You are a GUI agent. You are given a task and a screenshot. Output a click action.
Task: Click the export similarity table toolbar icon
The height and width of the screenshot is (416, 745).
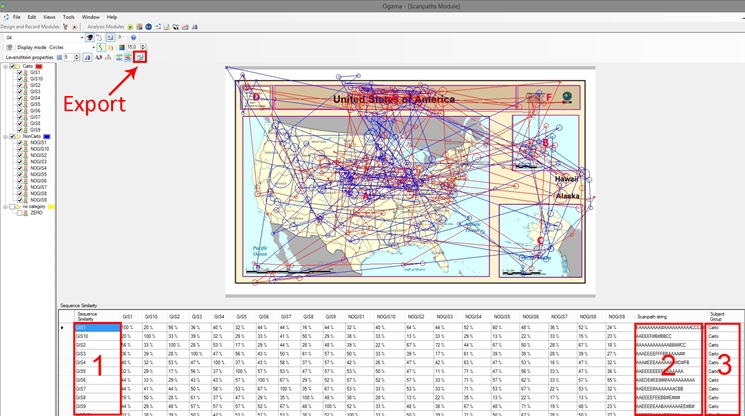coord(140,57)
